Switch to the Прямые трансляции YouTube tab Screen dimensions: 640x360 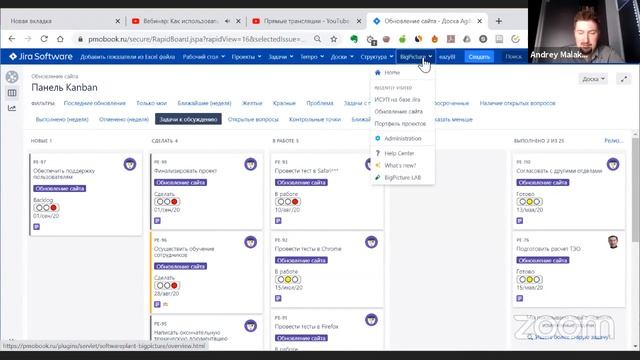[x=307, y=21]
